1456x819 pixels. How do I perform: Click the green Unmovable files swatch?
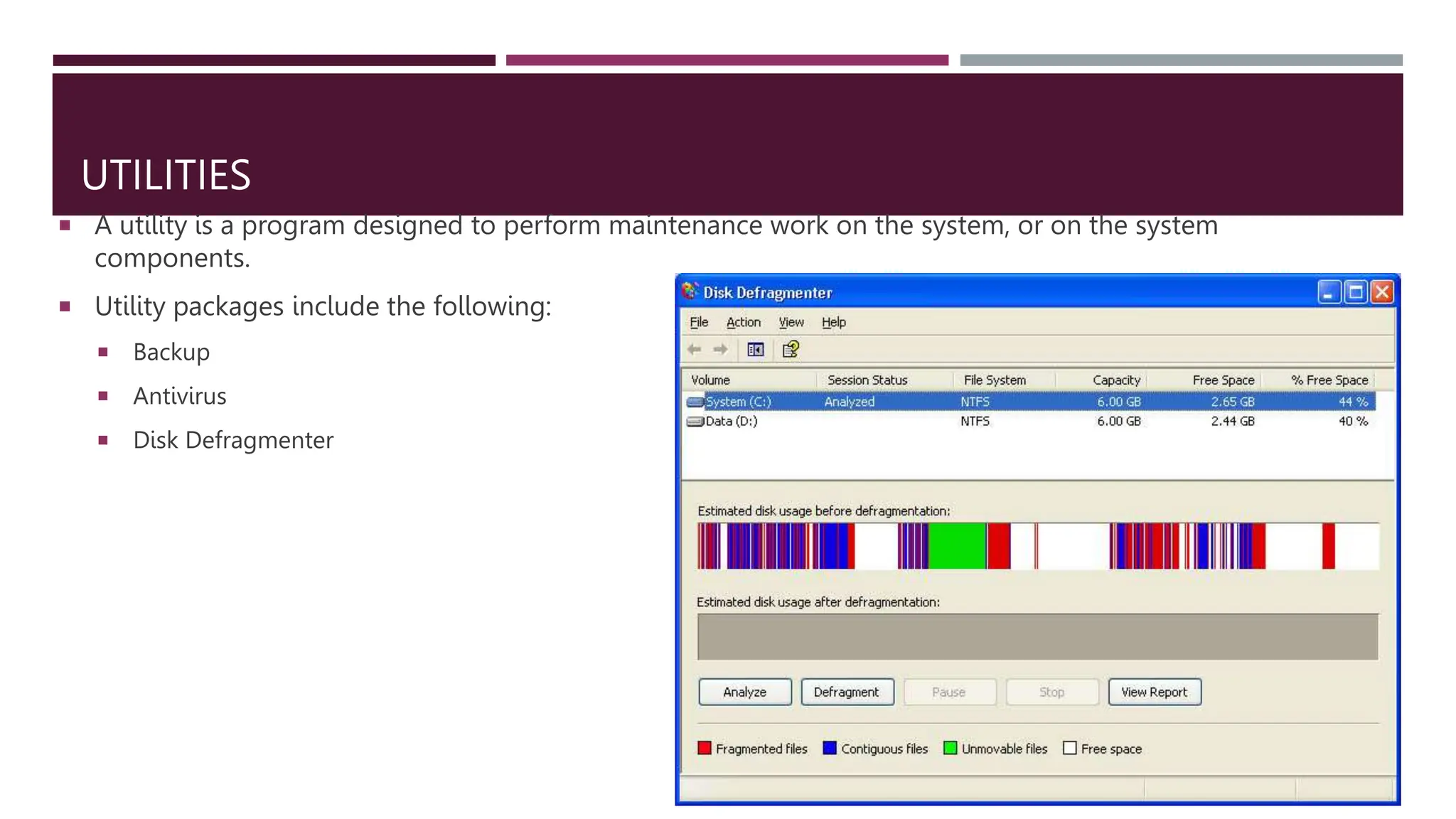click(950, 748)
